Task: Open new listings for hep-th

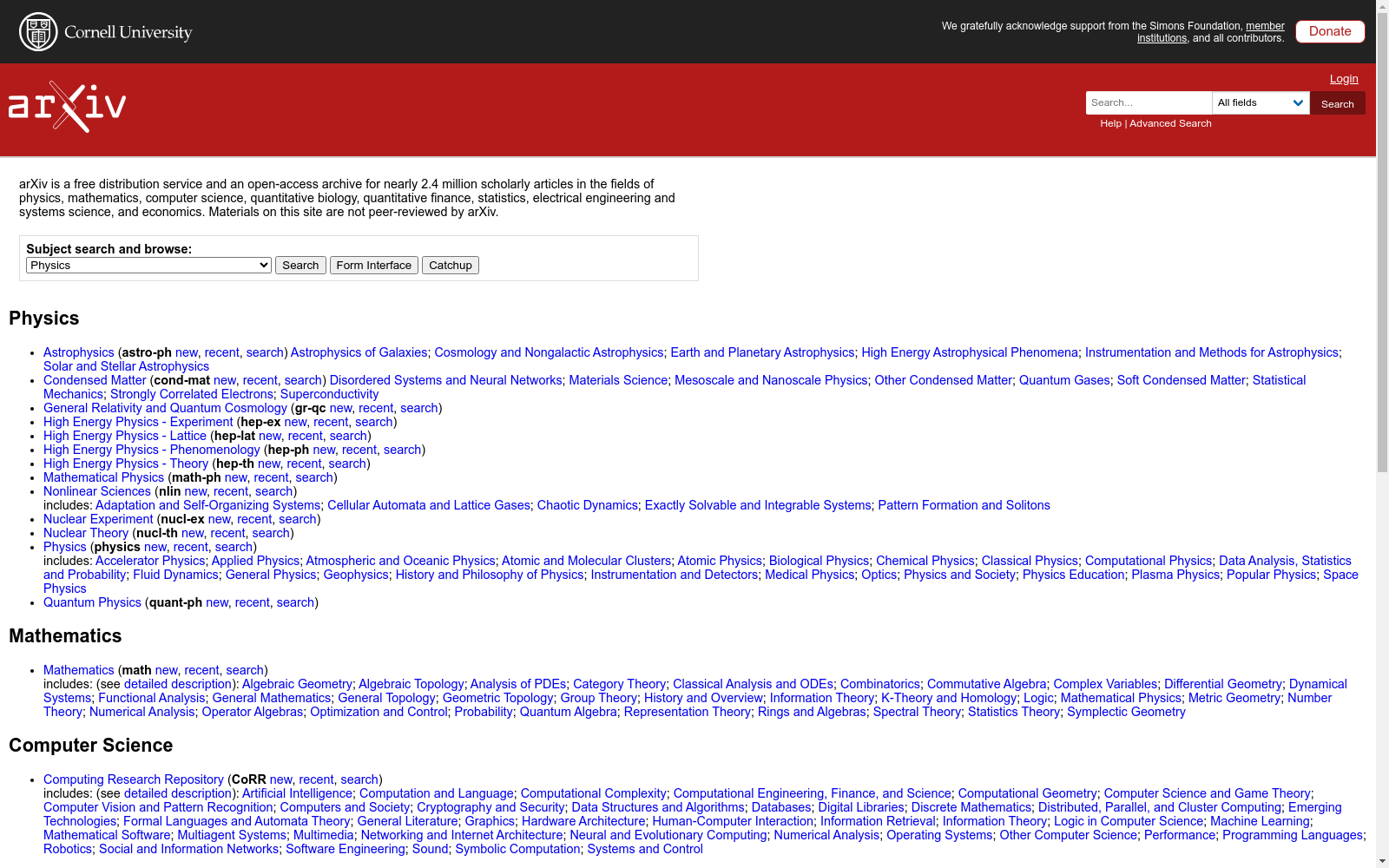Action: click(269, 464)
